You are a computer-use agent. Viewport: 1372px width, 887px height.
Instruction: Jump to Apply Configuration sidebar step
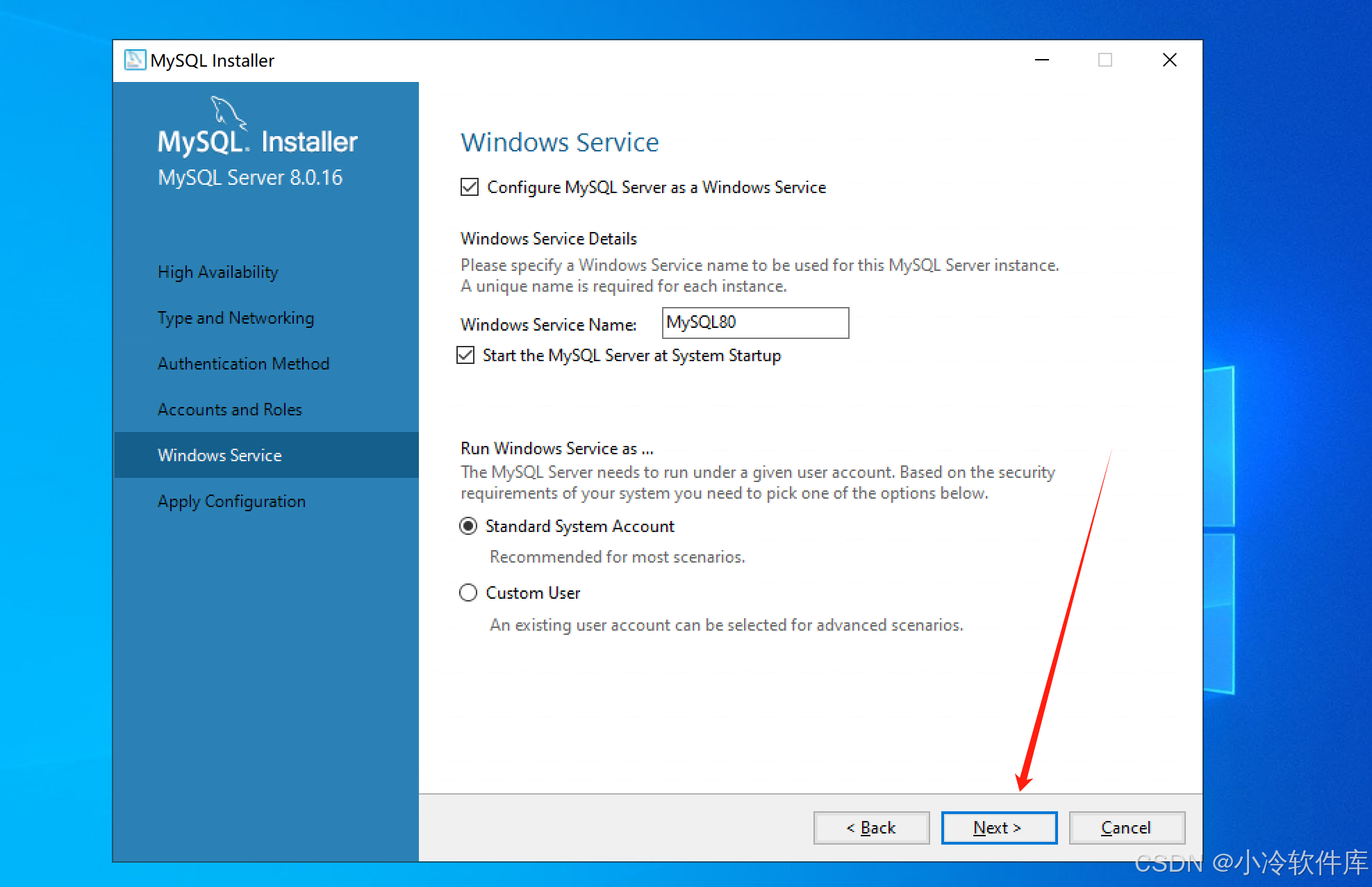(231, 501)
